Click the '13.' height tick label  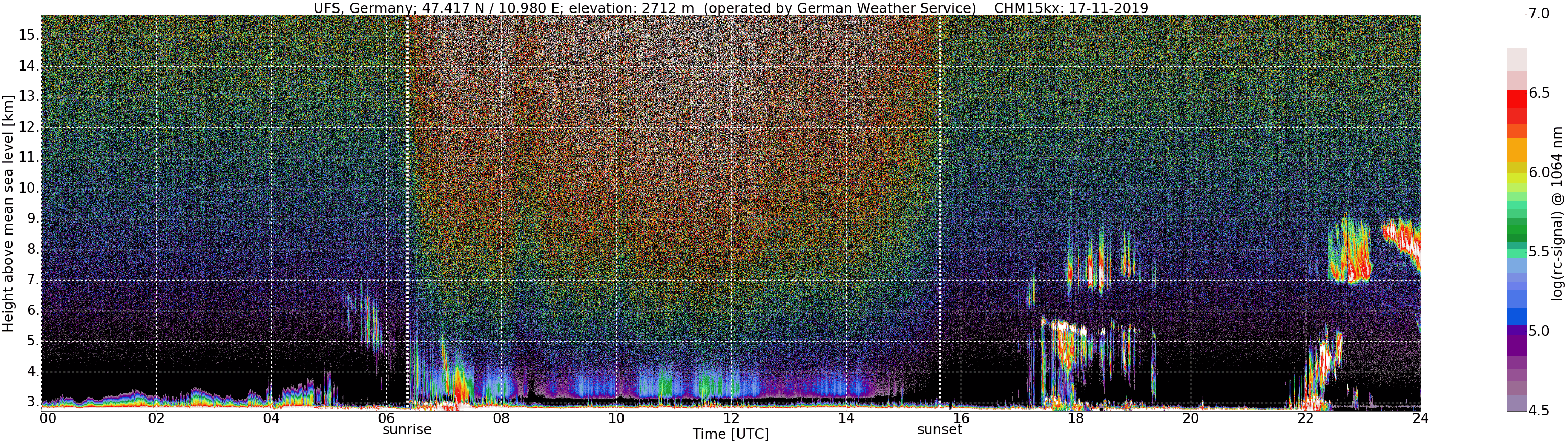click(x=29, y=96)
